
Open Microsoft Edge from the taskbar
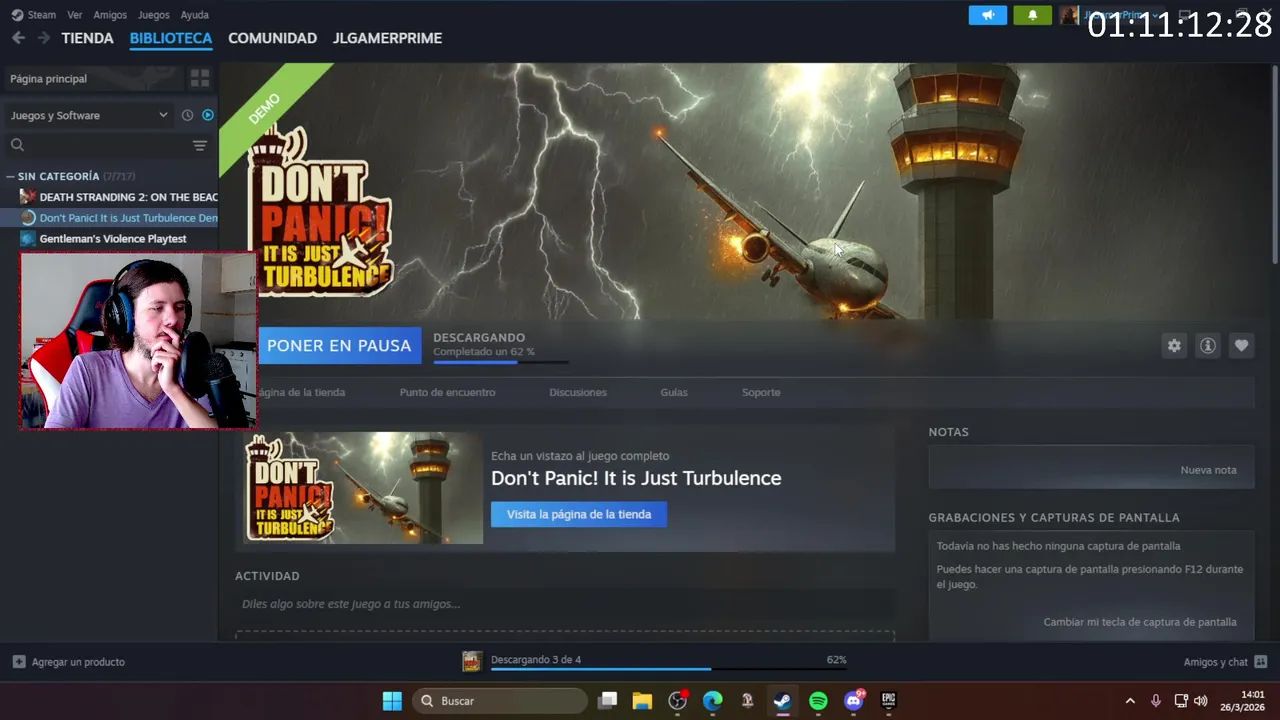pyautogui.click(x=712, y=701)
